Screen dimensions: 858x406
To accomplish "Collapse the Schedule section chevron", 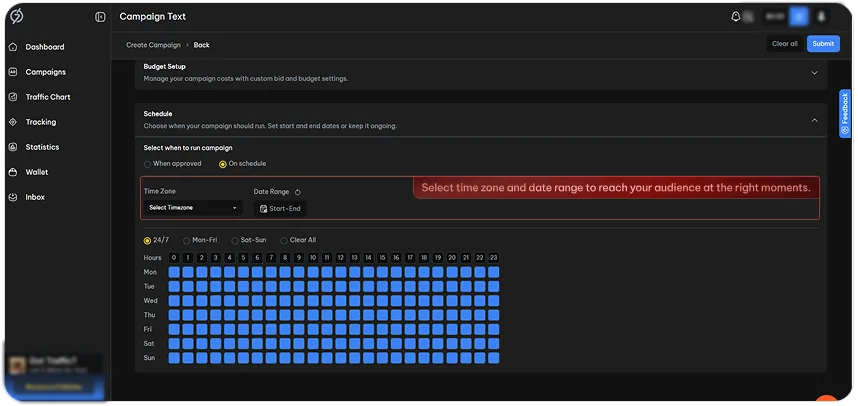I will 814,120.
